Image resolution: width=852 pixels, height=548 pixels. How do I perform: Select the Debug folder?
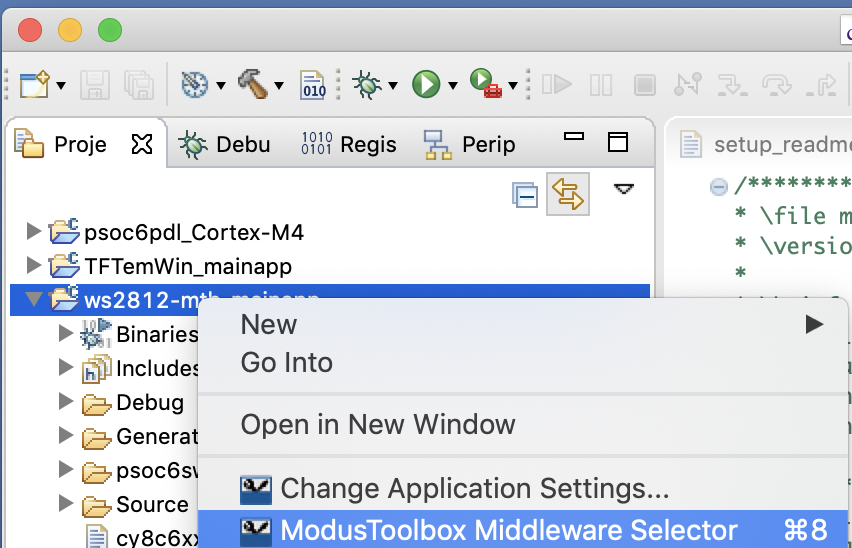coord(150,402)
